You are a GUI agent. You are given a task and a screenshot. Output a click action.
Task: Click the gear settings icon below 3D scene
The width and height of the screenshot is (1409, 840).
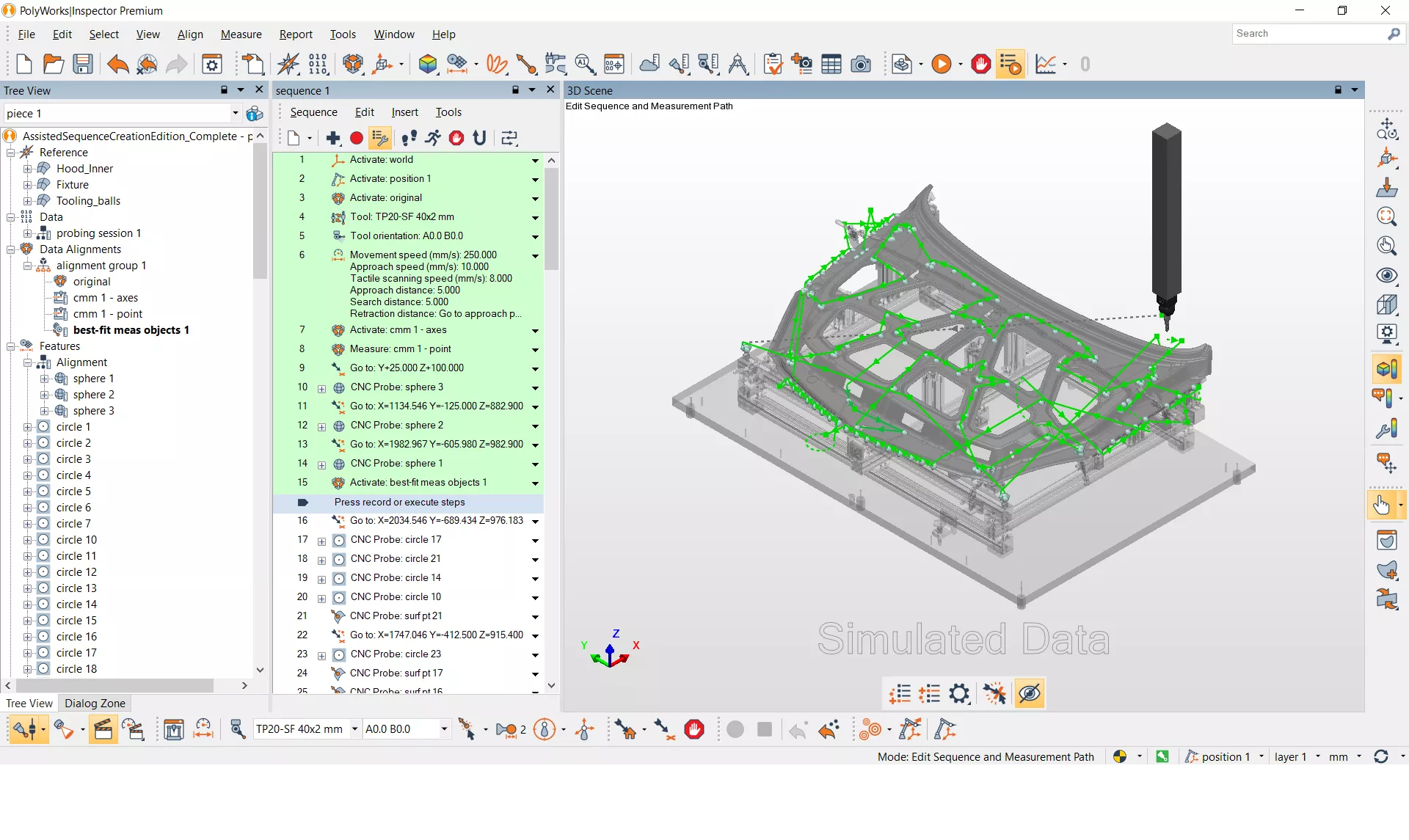[959, 693]
